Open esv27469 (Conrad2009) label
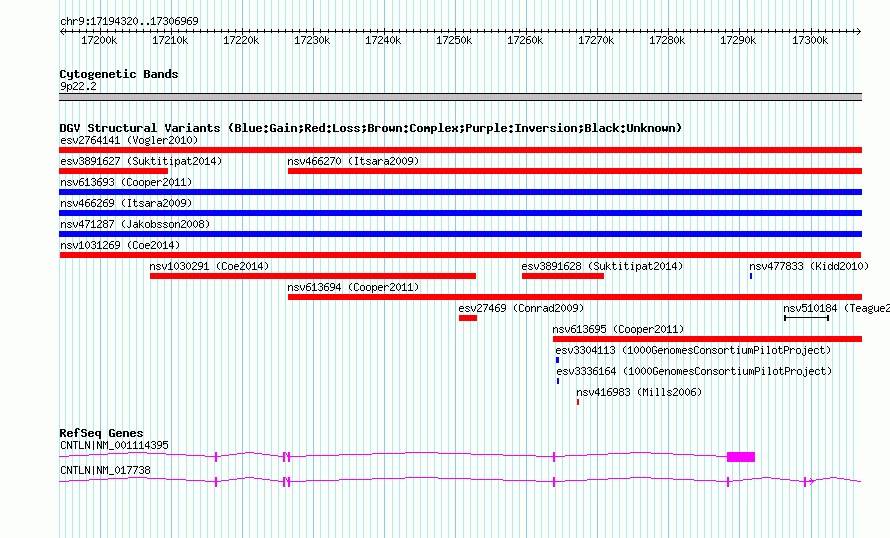This screenshot has height=538, width=890. pyautogui.click(x=521, y=308)
